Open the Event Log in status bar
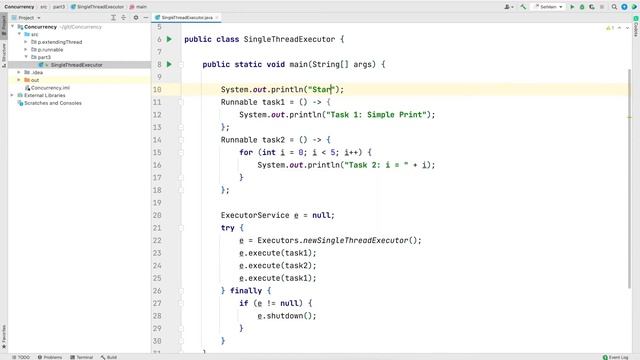 pyautogui.click(x=616, y=357)
